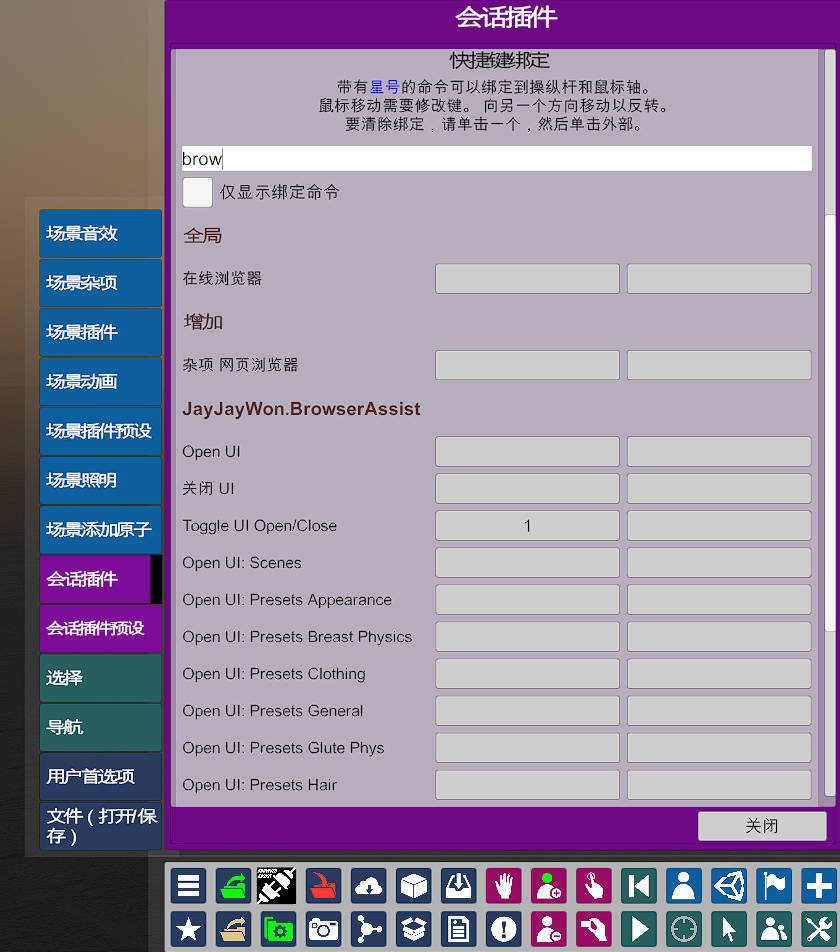Image resolution: width=840 pixels, height=952 pixels.
Task: Click the 关闭 button
Action: coord(763,826)
